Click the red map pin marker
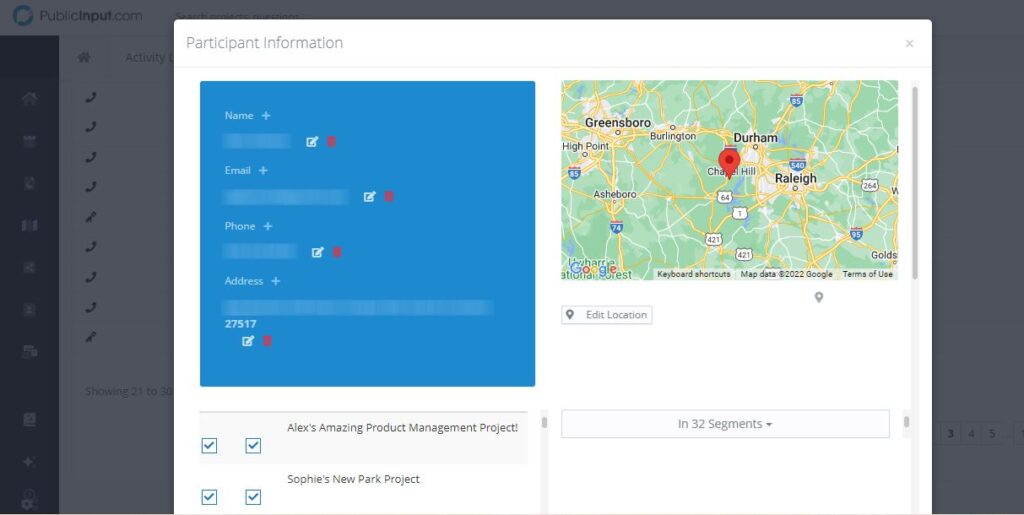The height and width of the screenshot is (515, 1024). [x=729, y=162]
